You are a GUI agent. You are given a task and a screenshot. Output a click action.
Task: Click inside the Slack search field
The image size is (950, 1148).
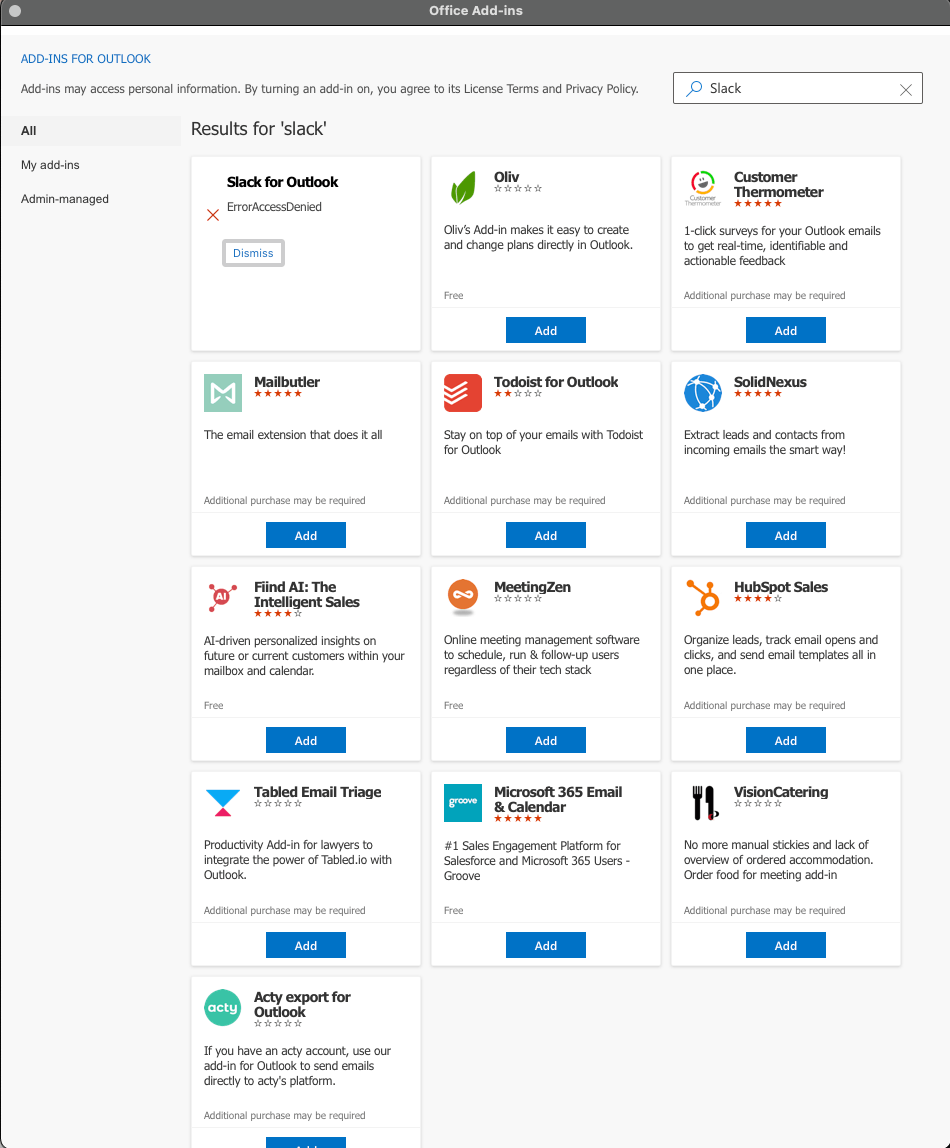pyautogui.click(x=798, y=88)
